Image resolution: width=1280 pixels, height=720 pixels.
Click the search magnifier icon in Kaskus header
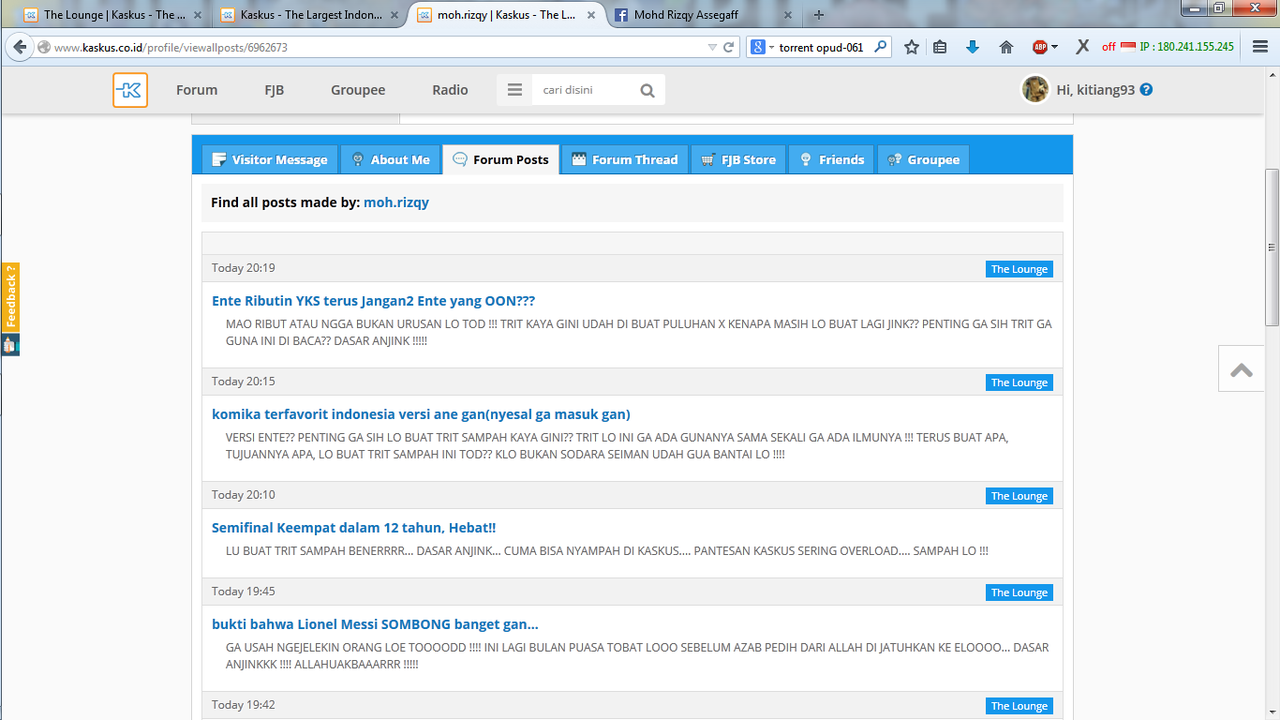pyautogui.click(x=648, y=90)
